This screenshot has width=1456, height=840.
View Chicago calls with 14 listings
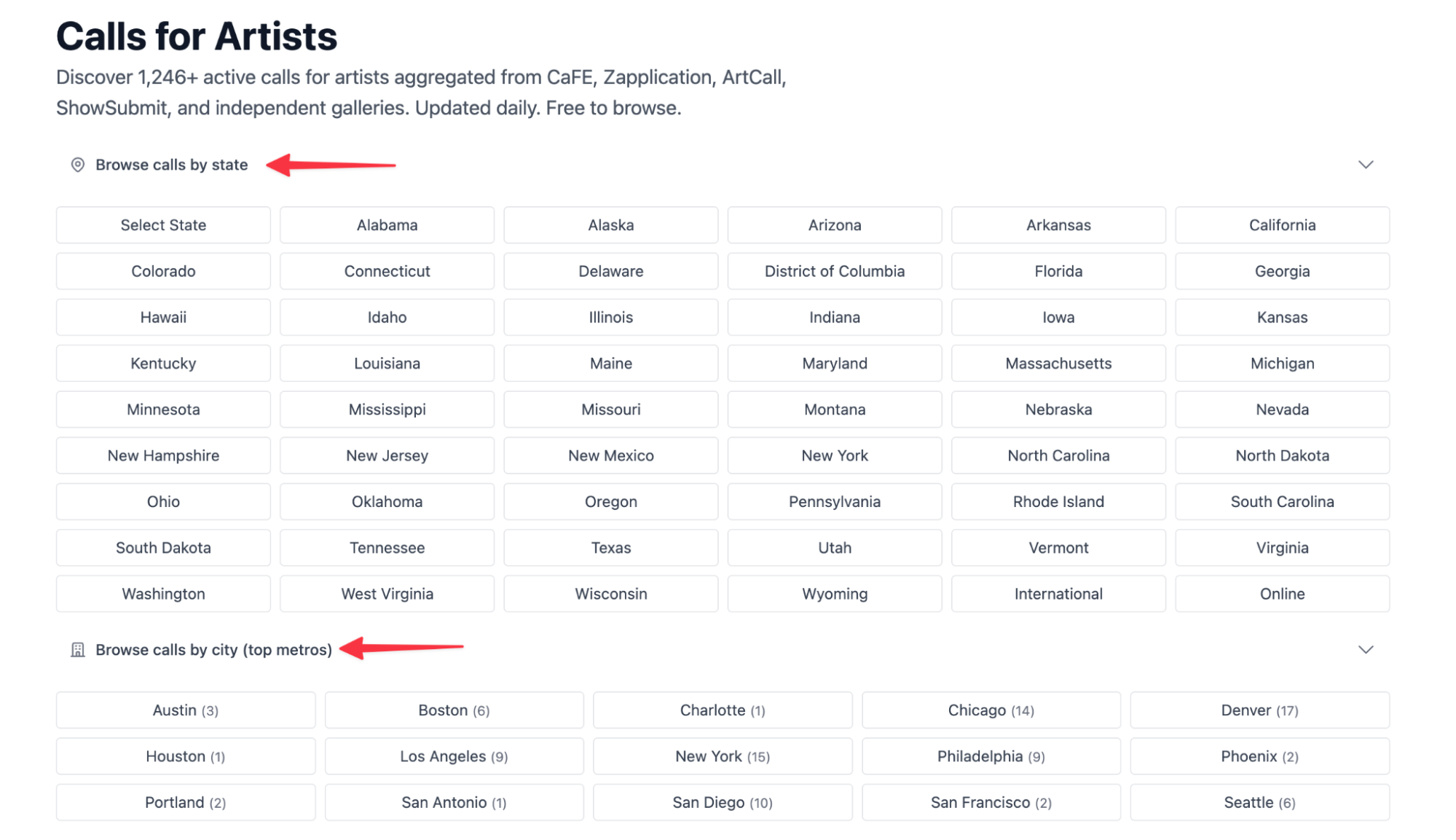tap(991, 710)
